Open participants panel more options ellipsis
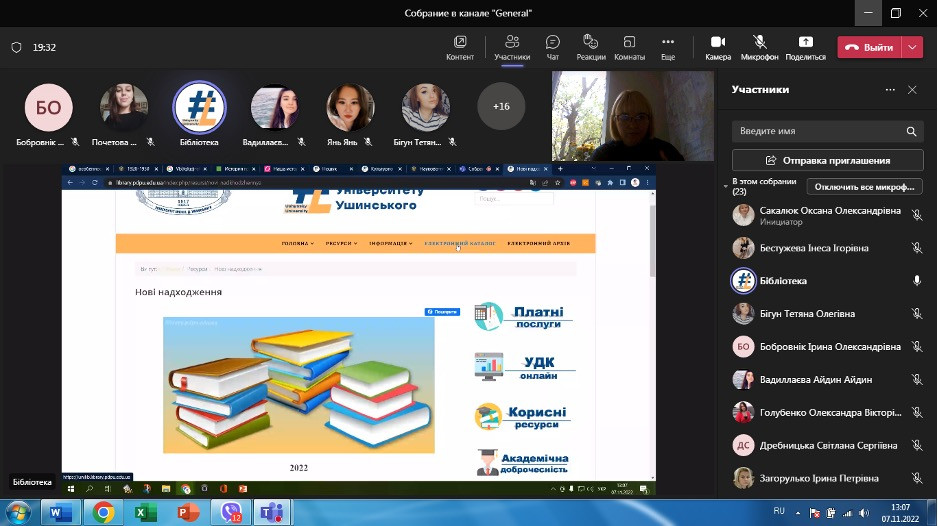 click(890, 90)
